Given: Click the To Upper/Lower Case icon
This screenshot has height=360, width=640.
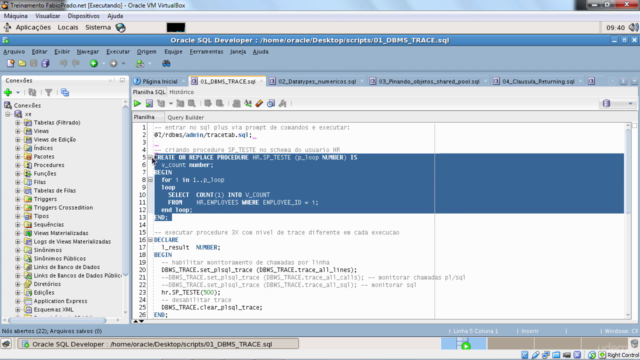Looking at the screenshot, I should 248,103.
